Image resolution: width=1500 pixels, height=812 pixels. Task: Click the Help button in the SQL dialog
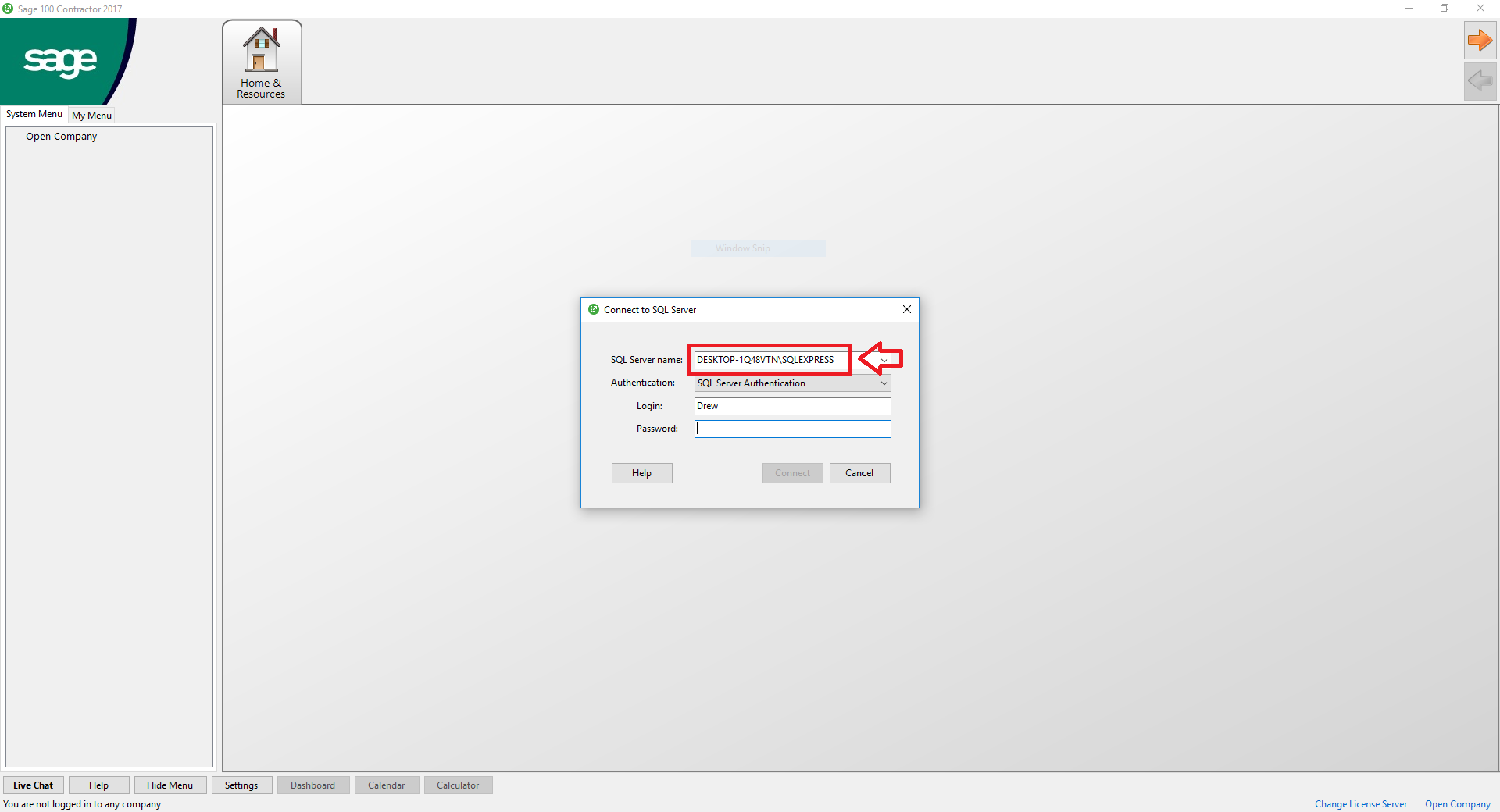(641, 473)
